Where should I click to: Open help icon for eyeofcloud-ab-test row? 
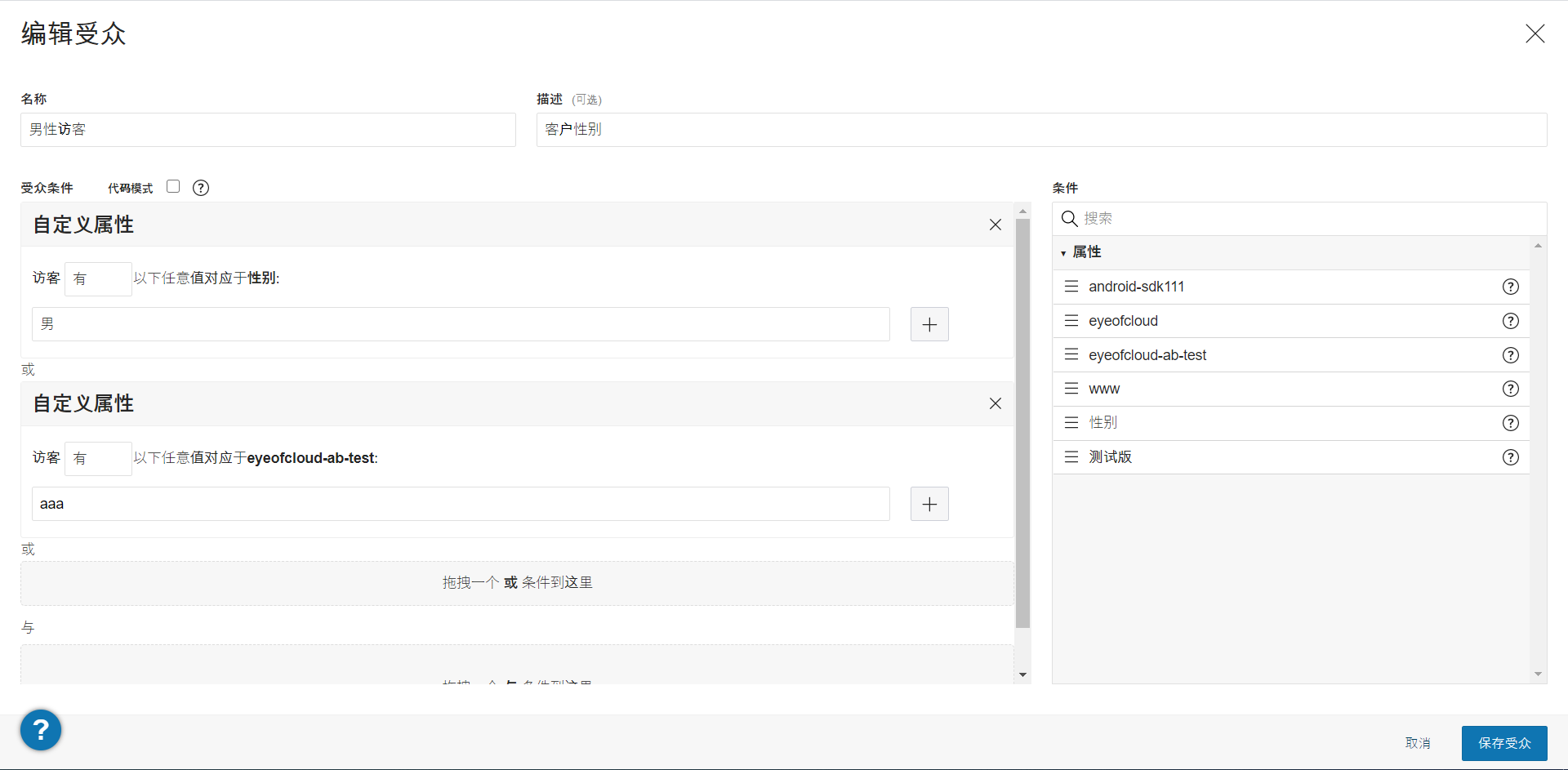(1511, 355)
